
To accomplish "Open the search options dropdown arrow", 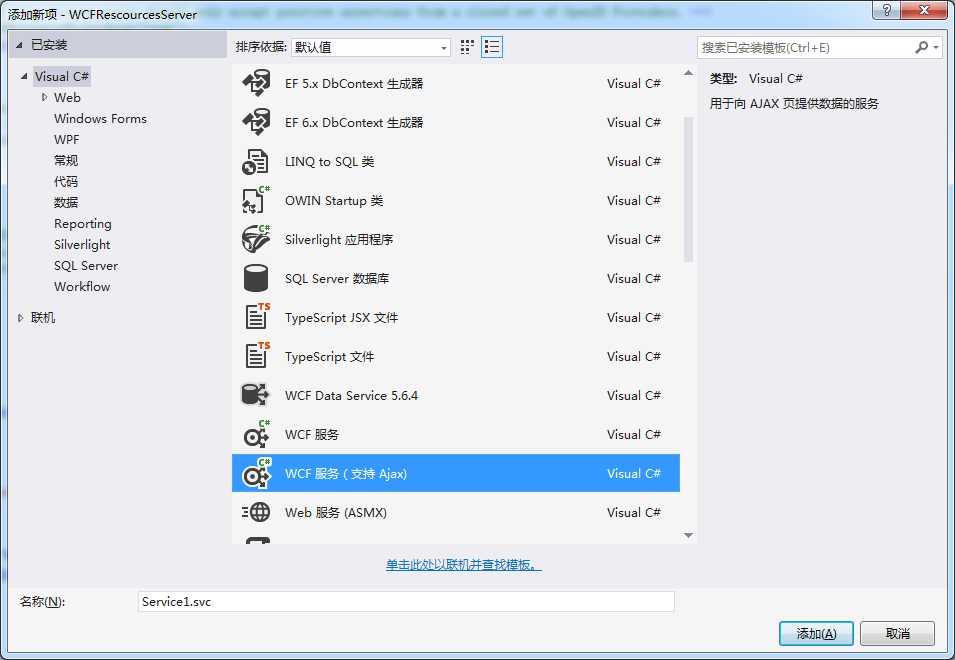I will [x=936, y=47].
